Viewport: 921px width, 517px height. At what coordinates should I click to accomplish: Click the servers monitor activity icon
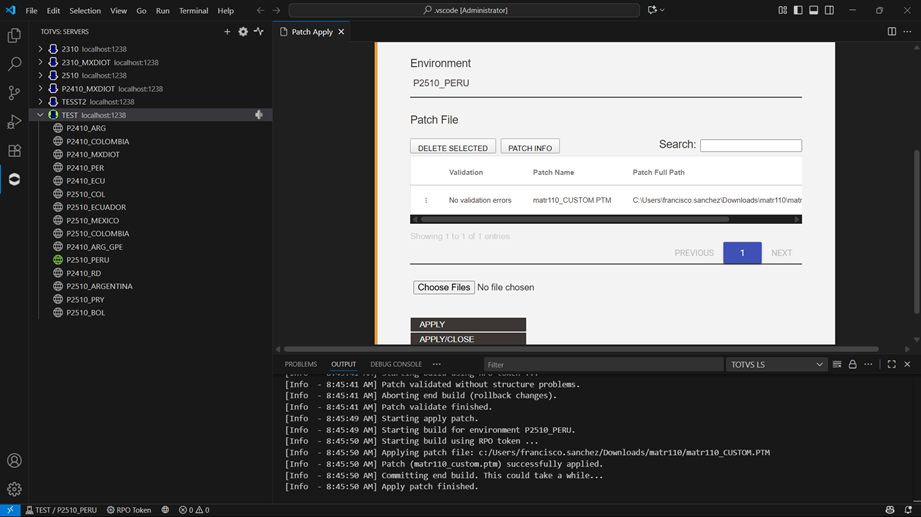point(259,32)
